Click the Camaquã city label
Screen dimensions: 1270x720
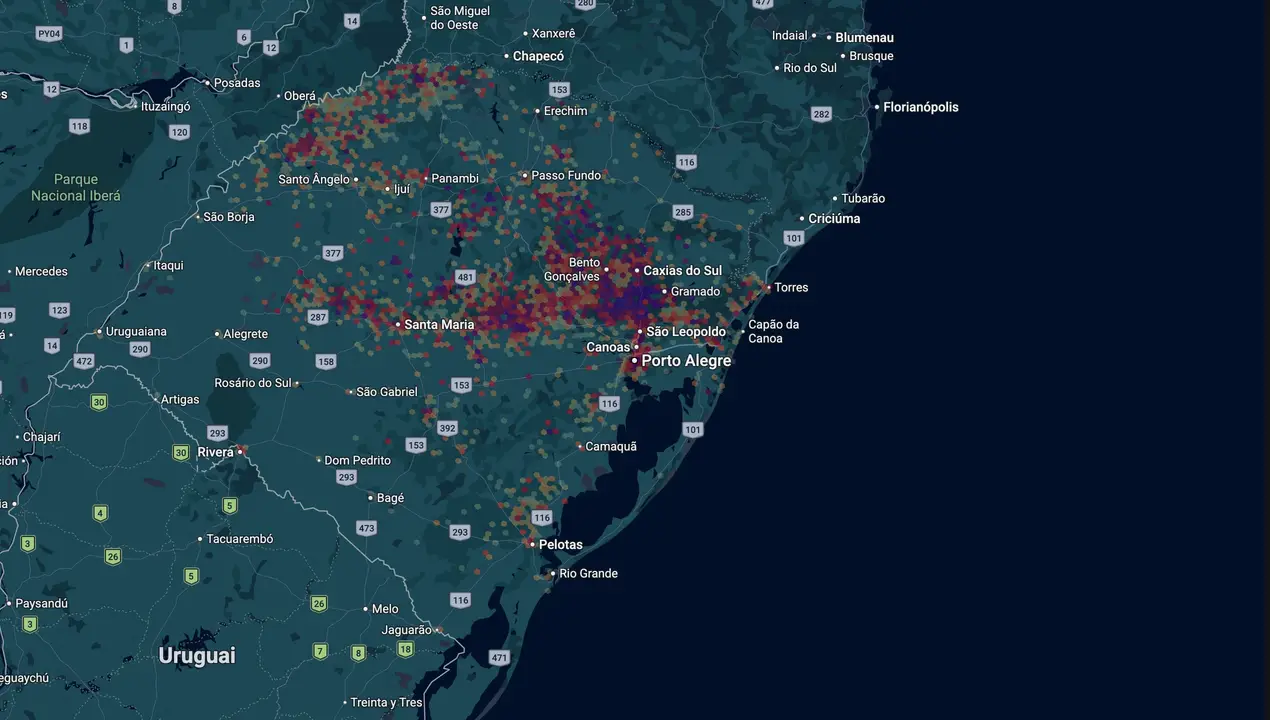coord(611,447)
